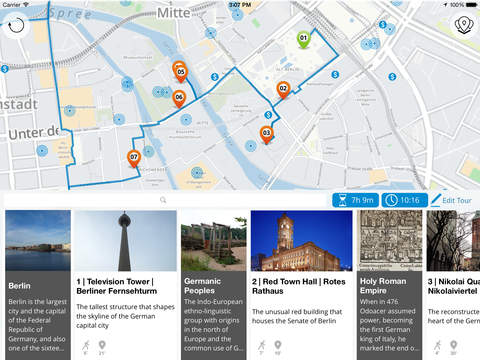Image resolution: width=480 pixels, height=360 pixels.
Task: Select orange map pin 03
Action: tap(266, 135)
